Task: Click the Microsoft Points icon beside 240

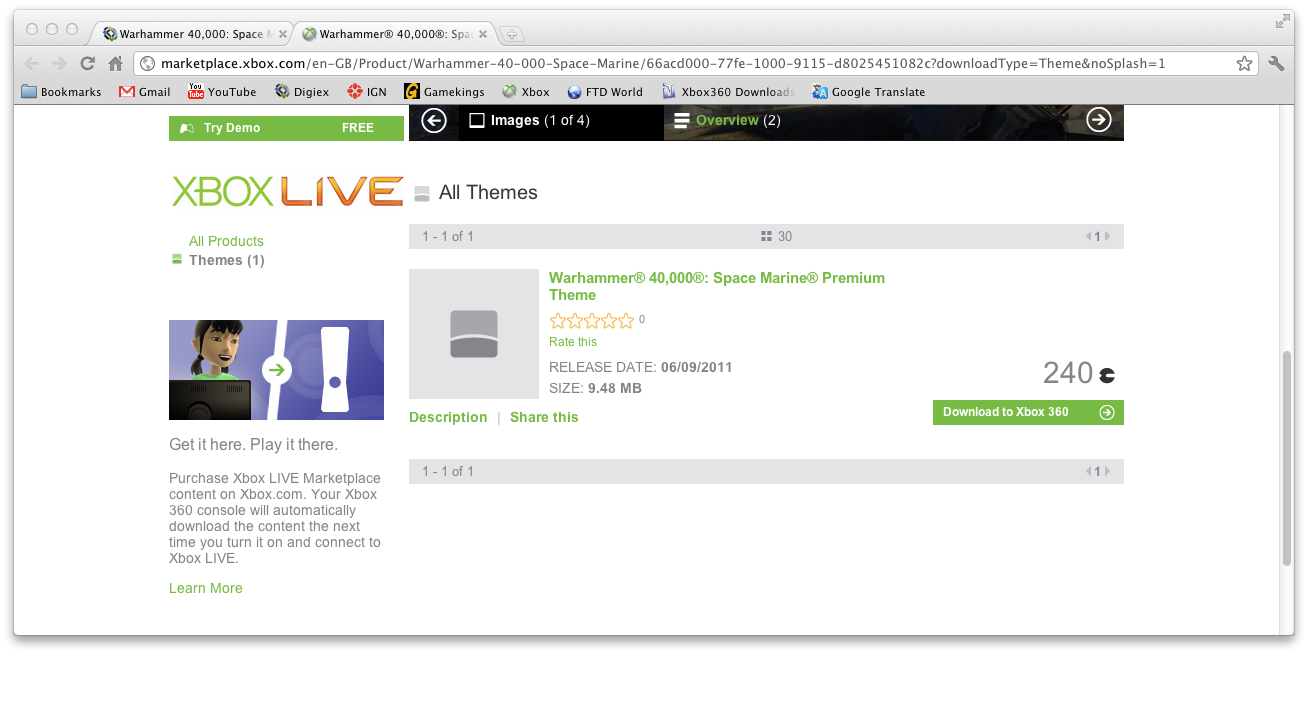Action: pos(1107,376)
